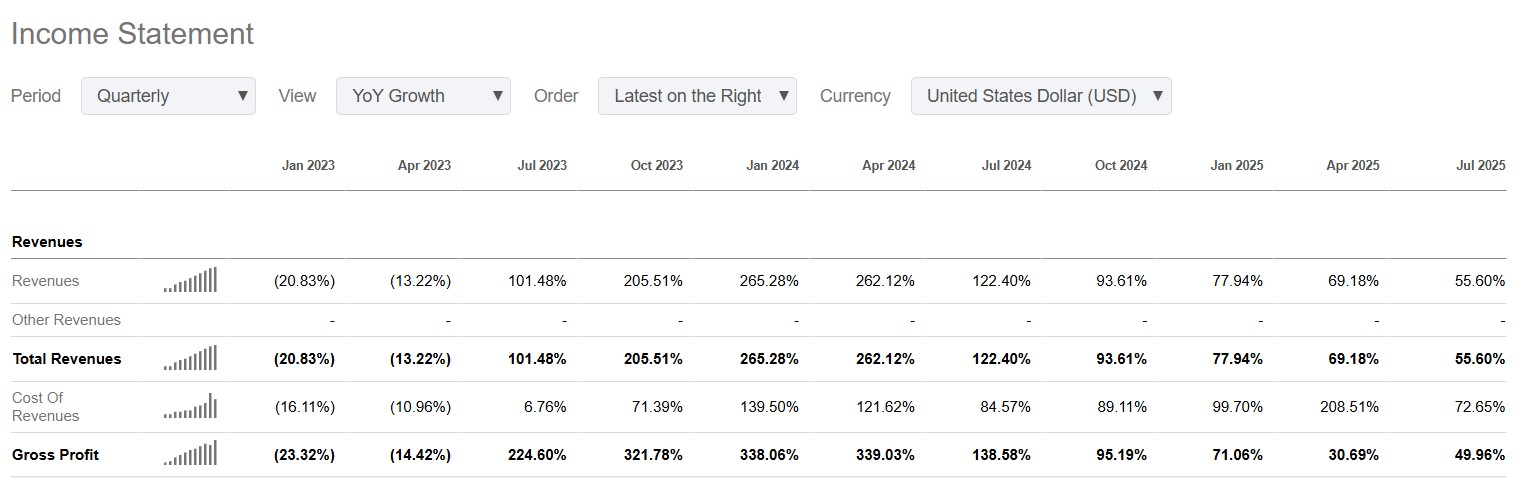Viewport: 1522px width, 478px height.
Task: Click the Cost Of Revenues sparkline chart
Action: click(x=190, y=406)
